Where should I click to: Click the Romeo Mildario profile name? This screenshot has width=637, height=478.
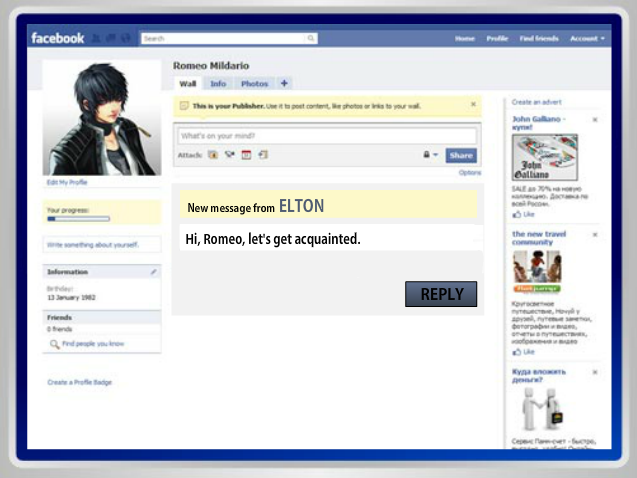click(211, 65)
